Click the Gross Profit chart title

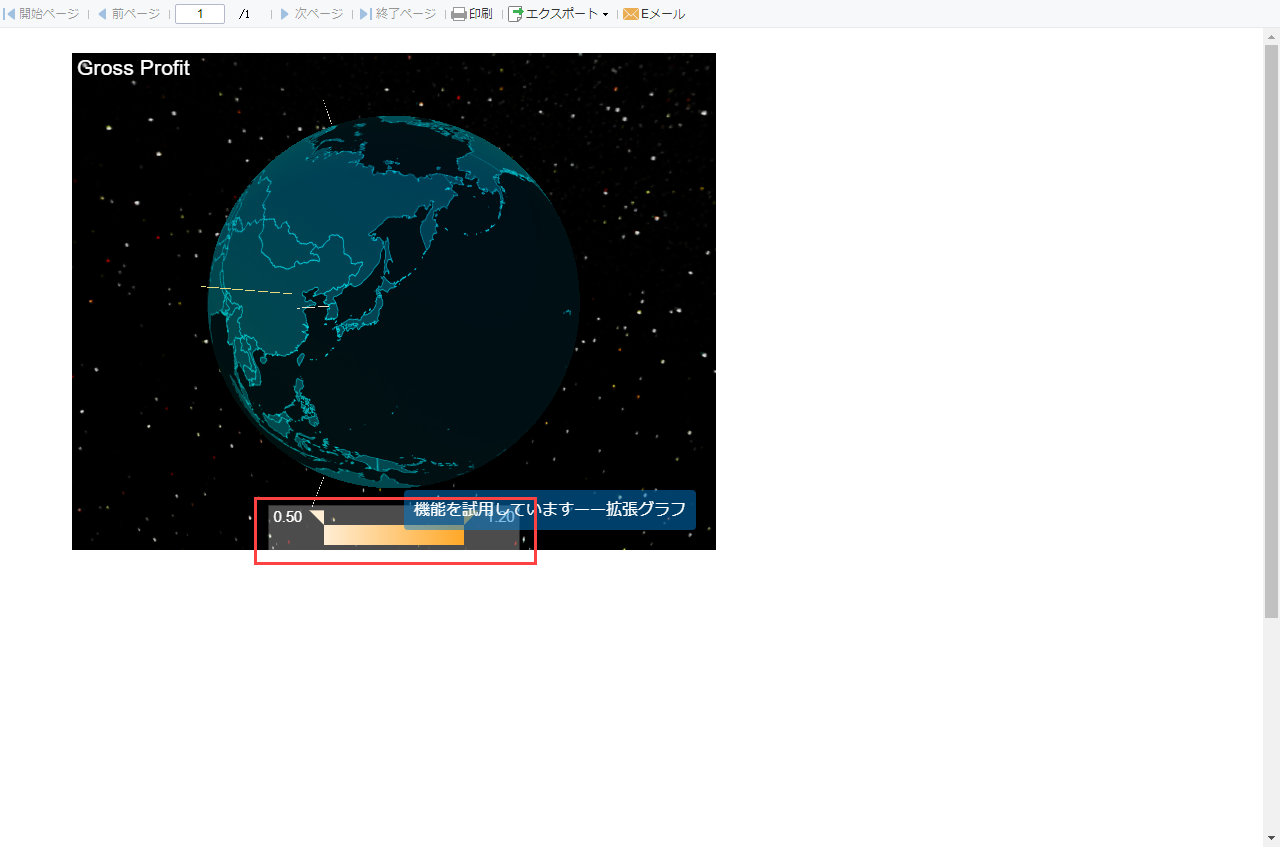133,68
